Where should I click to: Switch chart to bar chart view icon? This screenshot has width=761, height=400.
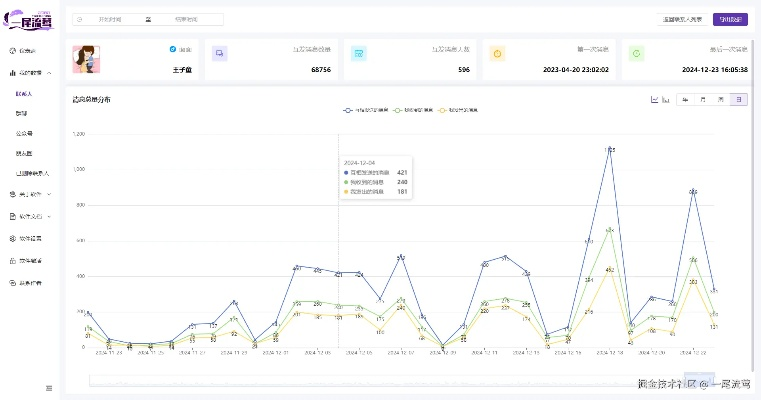[x=665, y=99]
